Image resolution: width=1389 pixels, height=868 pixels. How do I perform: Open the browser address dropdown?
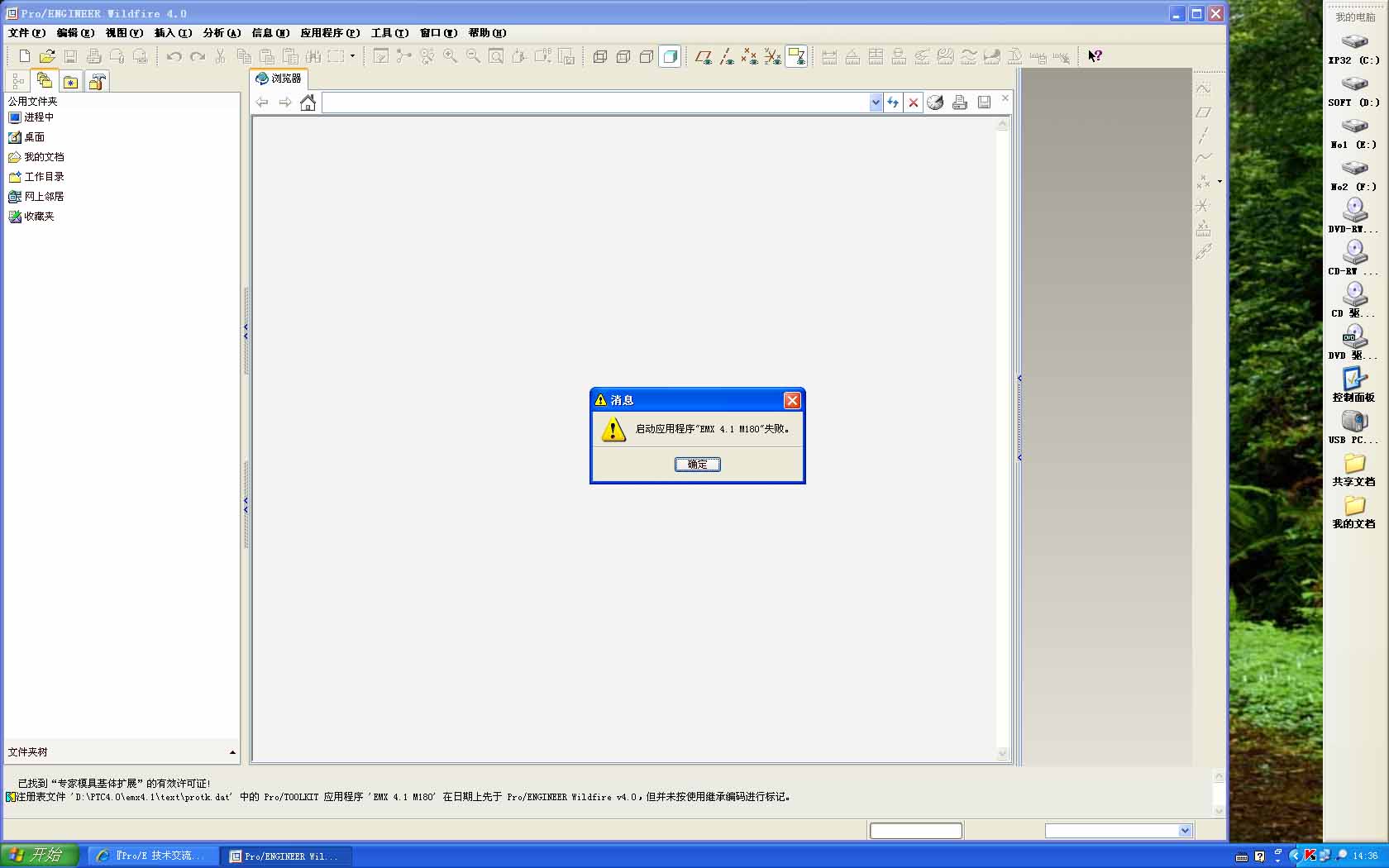click(876, 103)
